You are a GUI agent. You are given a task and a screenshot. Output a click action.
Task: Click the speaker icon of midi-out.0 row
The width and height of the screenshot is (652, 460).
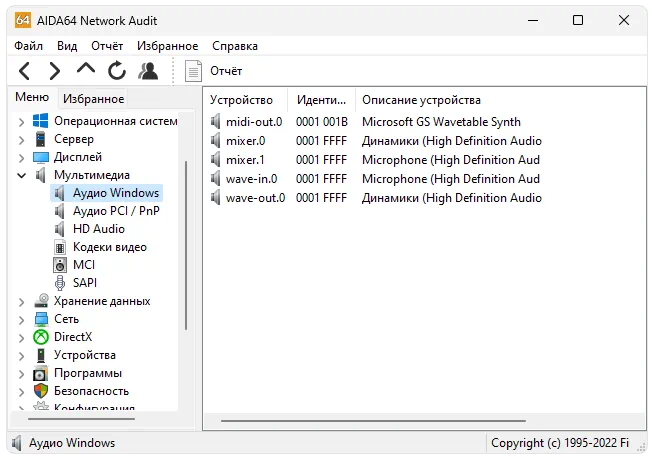pyautogui.click(x=215, y=121)
